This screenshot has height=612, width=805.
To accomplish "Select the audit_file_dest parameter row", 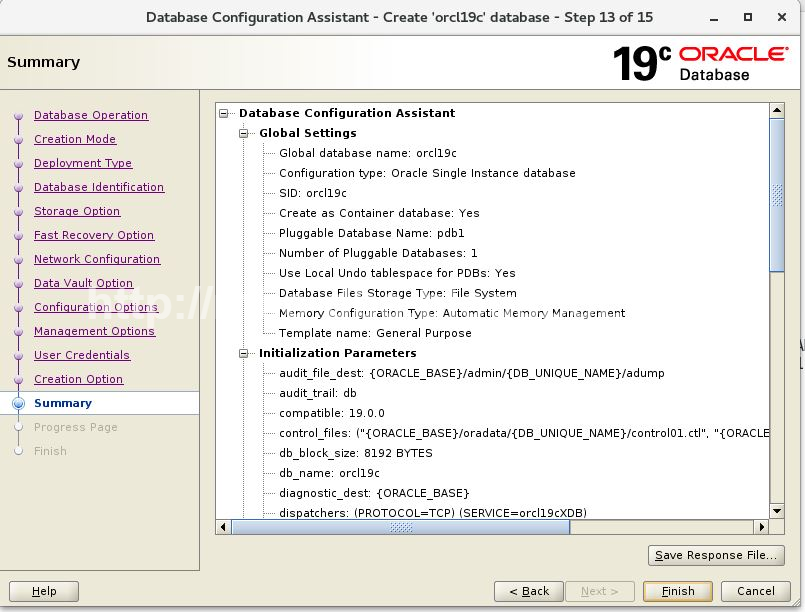I will pos(471,373).
